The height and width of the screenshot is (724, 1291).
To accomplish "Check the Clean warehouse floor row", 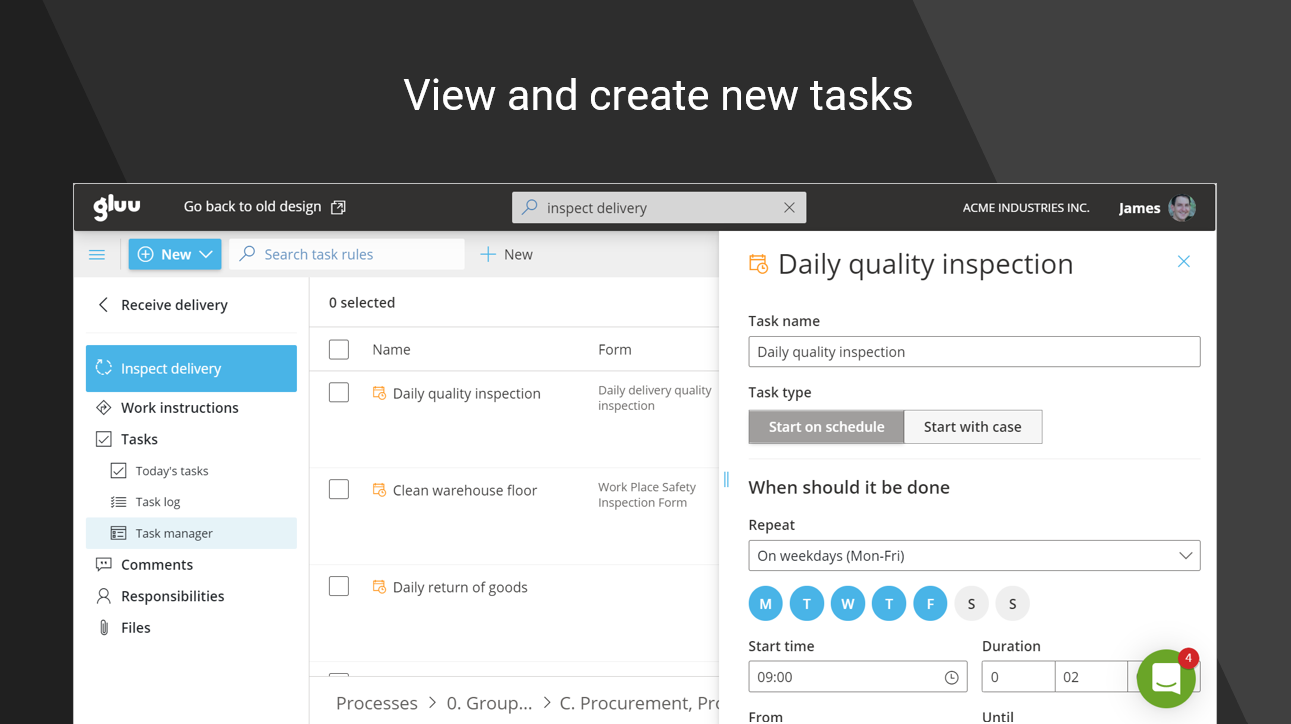I will (x=339, y=490).
